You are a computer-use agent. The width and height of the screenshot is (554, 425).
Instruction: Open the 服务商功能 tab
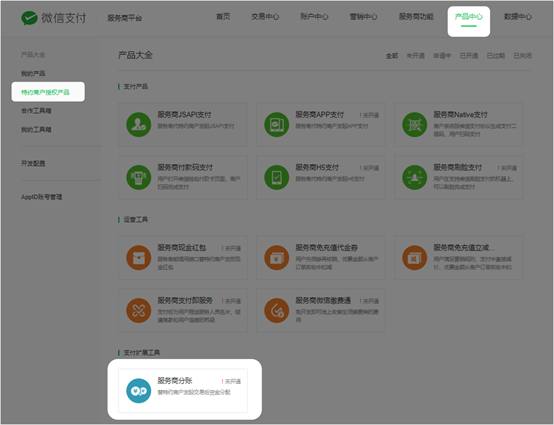pos(416,17)
